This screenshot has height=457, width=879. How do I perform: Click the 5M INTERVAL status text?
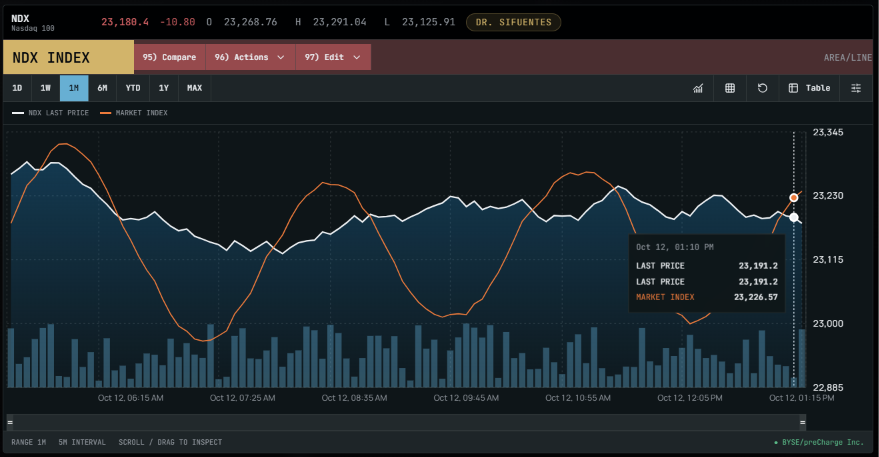pos(82,442)
